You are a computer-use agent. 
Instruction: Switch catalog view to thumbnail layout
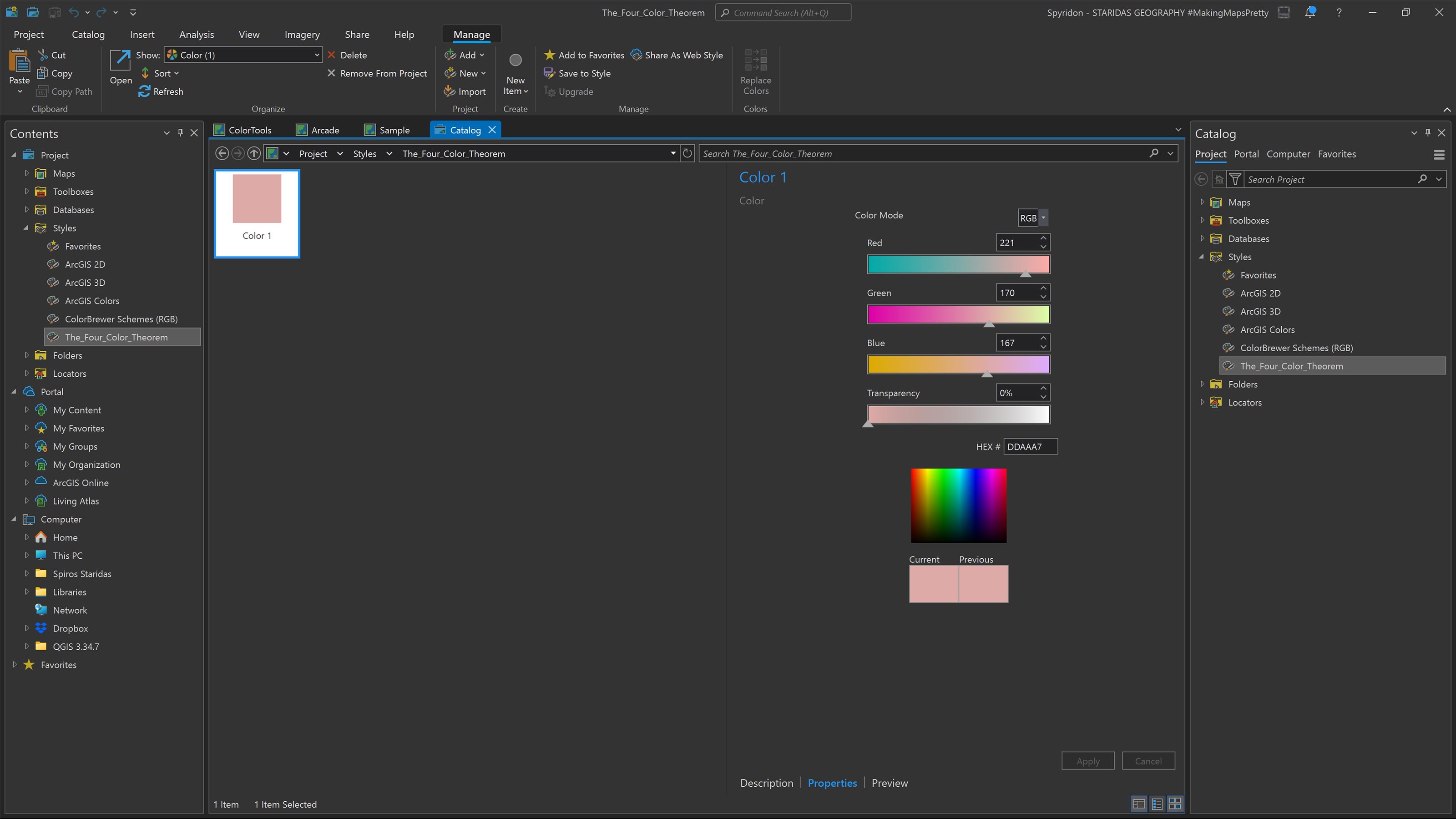tap(1176, 803)
